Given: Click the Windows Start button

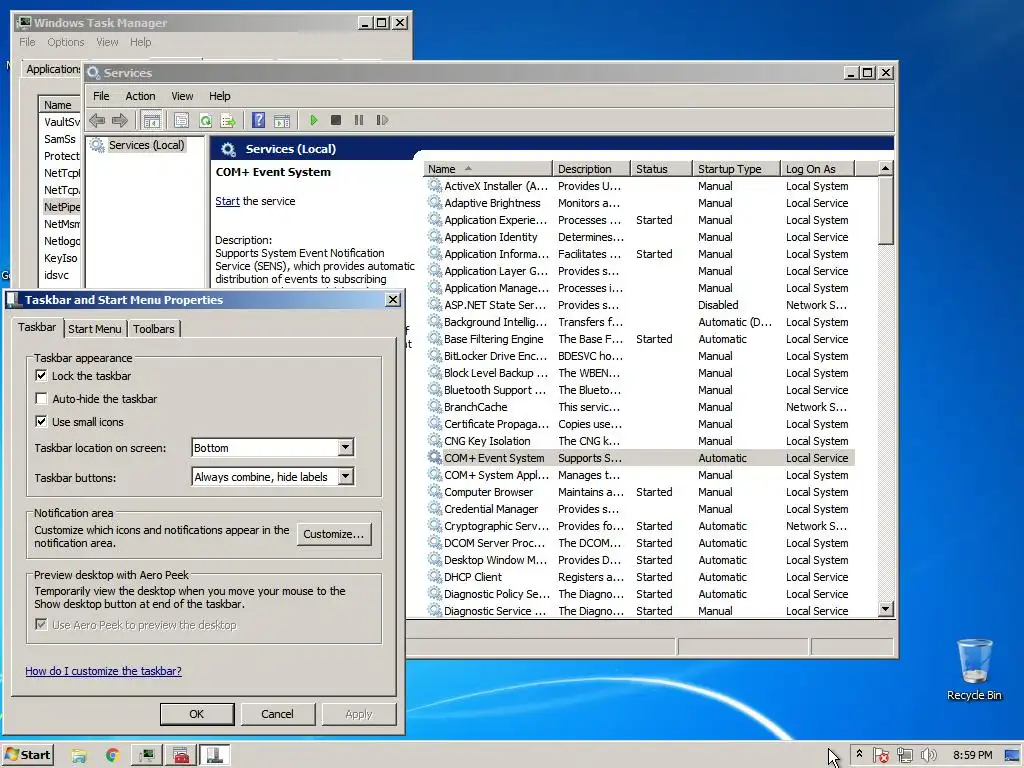Looking at the screenshot, I should click(x=27, y=756).
